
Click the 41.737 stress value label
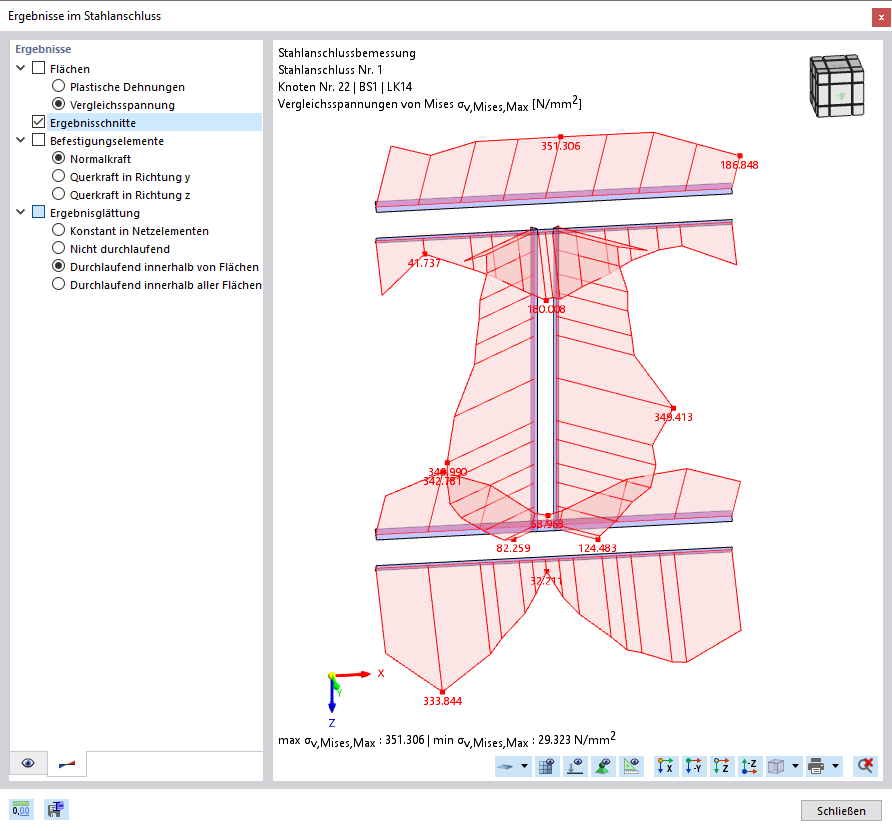[424, 263]
